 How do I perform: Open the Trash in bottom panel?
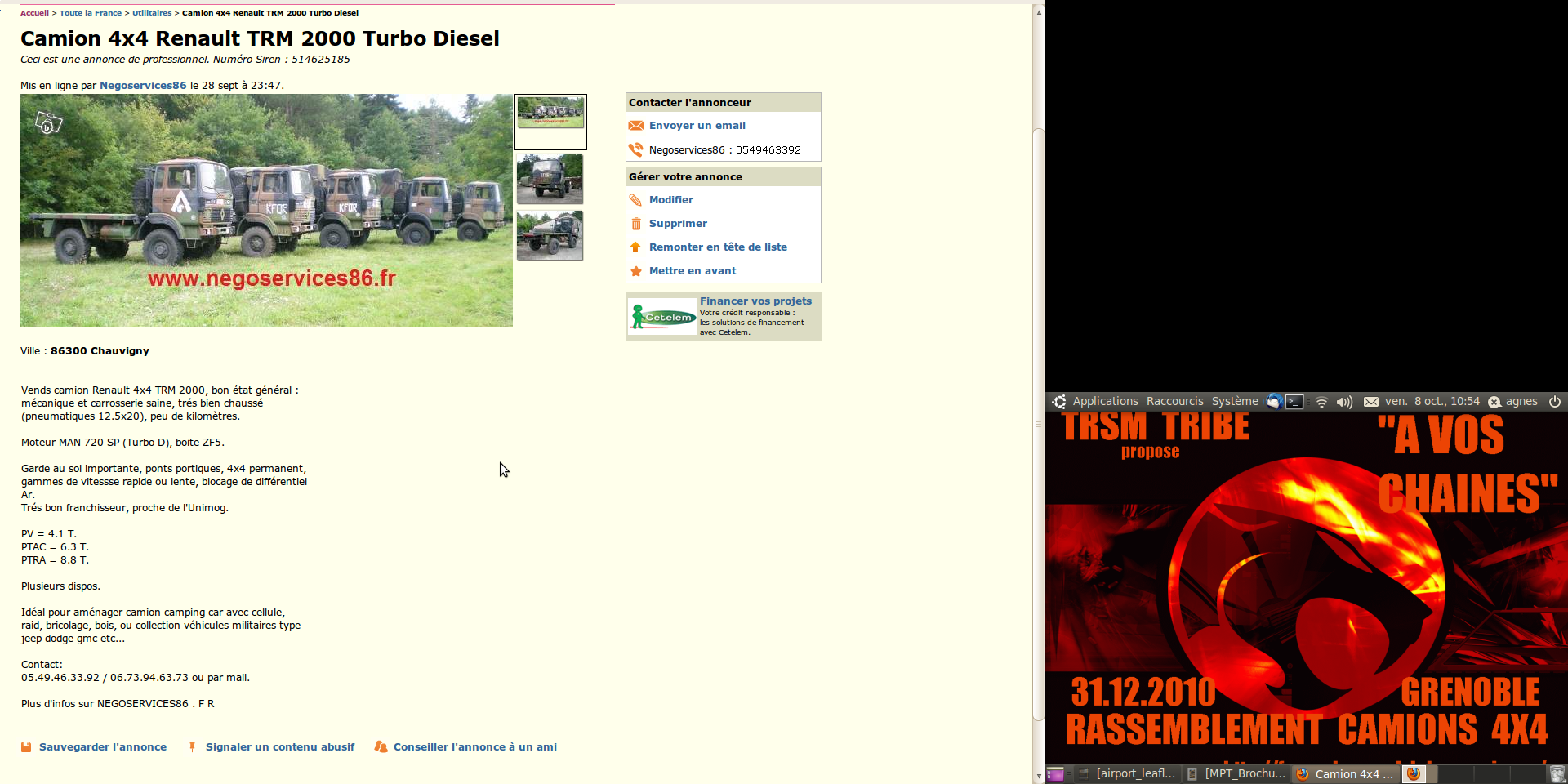(x=1557, y=774)
